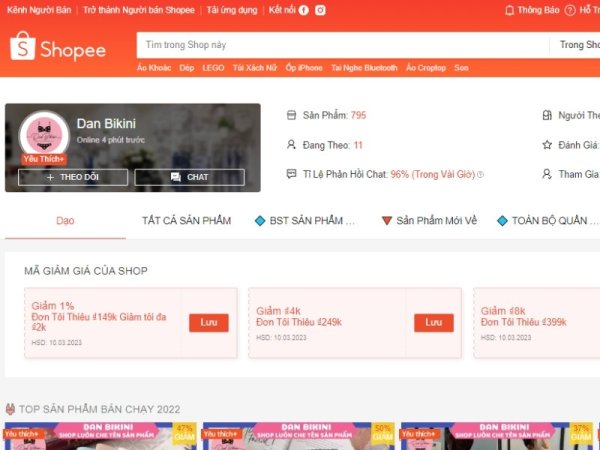Viewport: 600px width, 450px height.
Task: Click the shop search input field
Action: [x=340, y=45]
